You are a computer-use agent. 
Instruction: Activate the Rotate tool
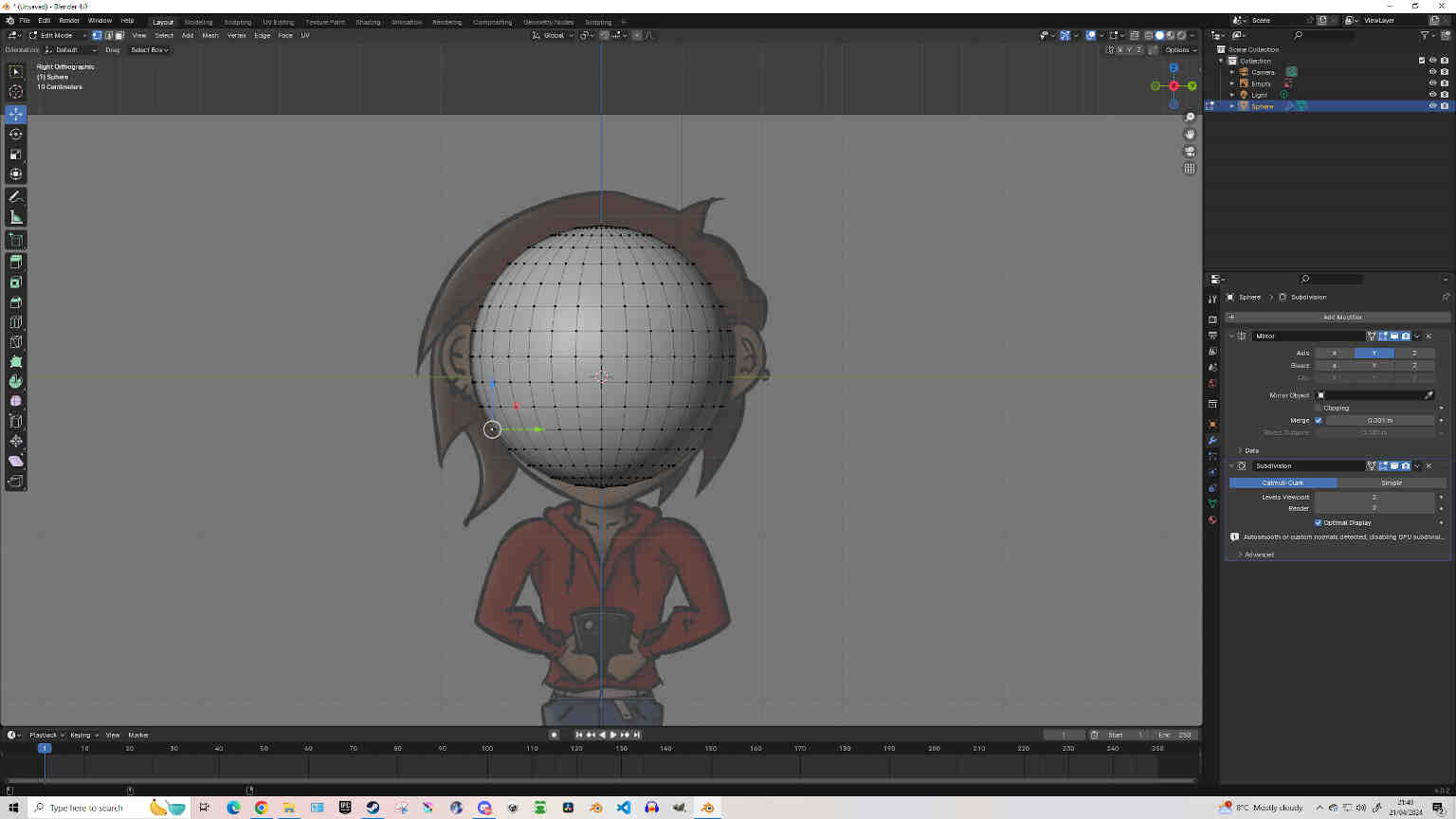[x=16, y=134]
